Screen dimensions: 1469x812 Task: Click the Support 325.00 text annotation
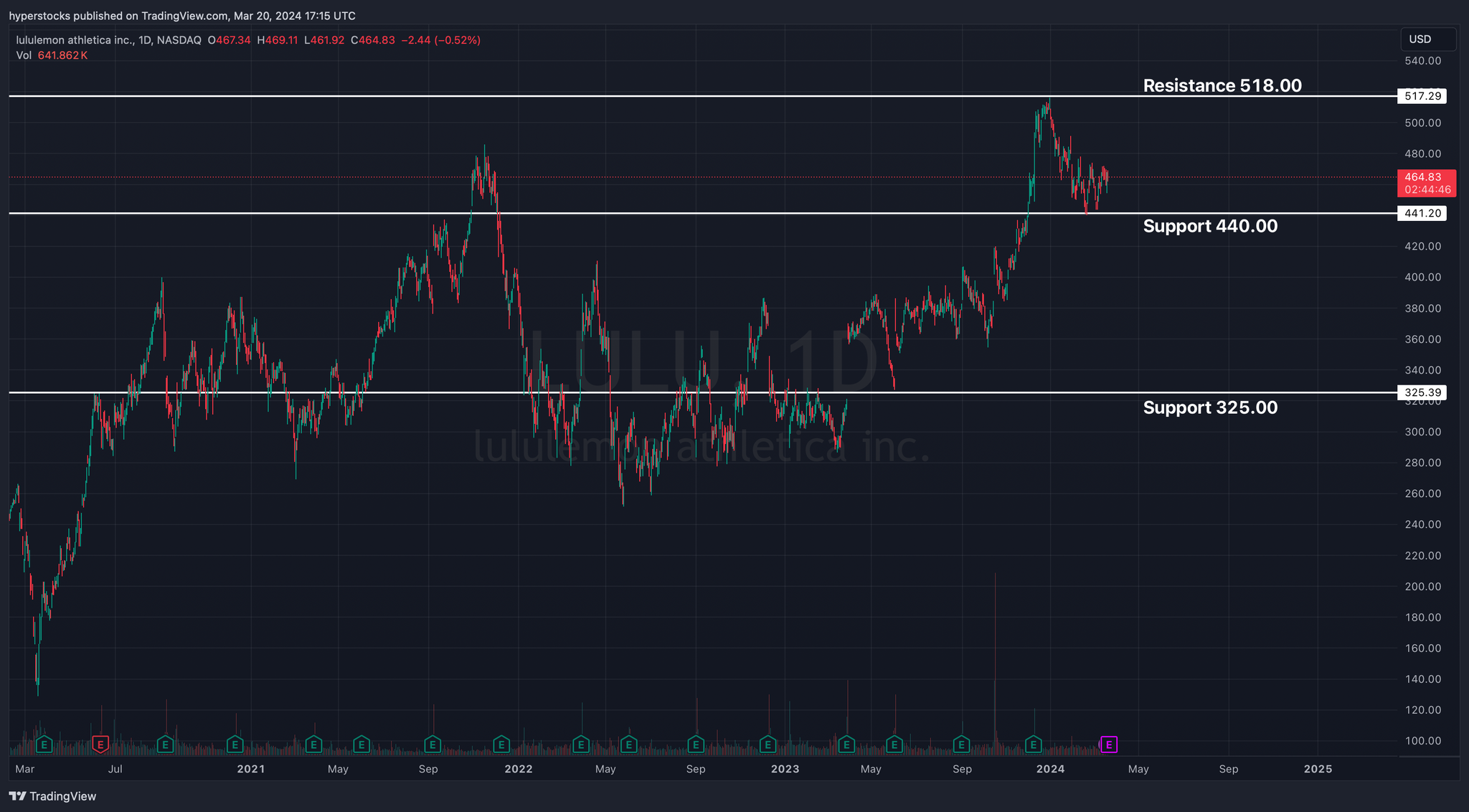[1209, 407]
